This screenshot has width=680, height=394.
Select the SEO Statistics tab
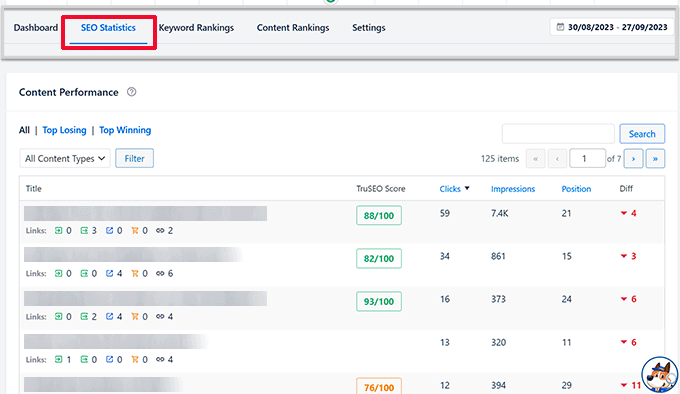point(108,28)
